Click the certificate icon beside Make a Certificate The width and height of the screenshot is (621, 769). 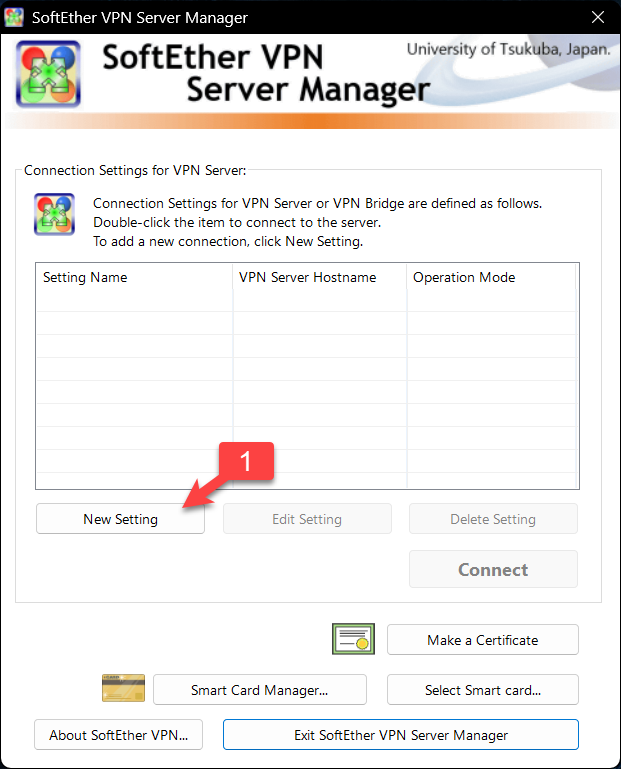353,639
